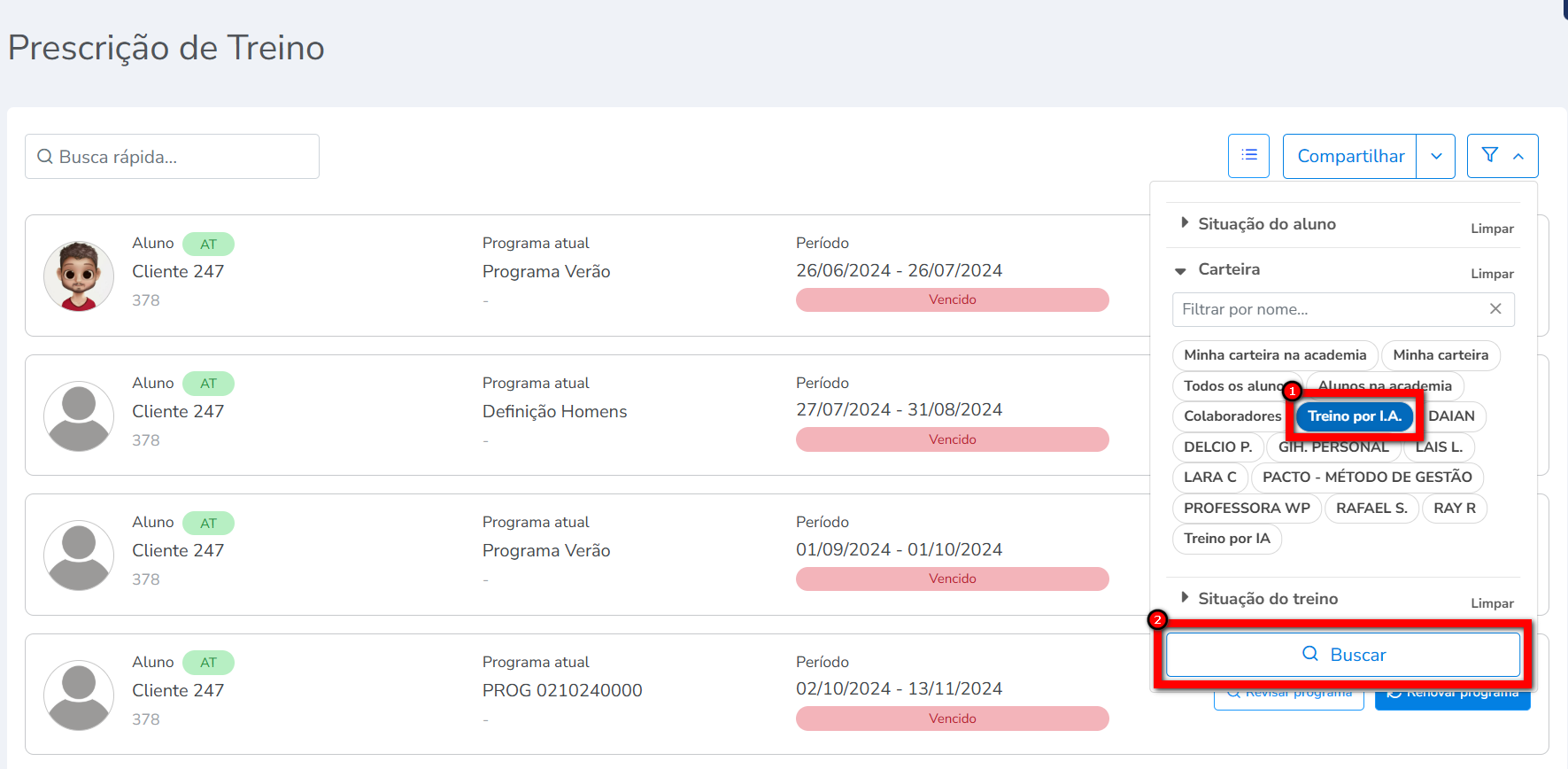This screenshot has width=1568, height=769.
Task: Type in the Filtrar por nome field
Action: (1328, 309)
